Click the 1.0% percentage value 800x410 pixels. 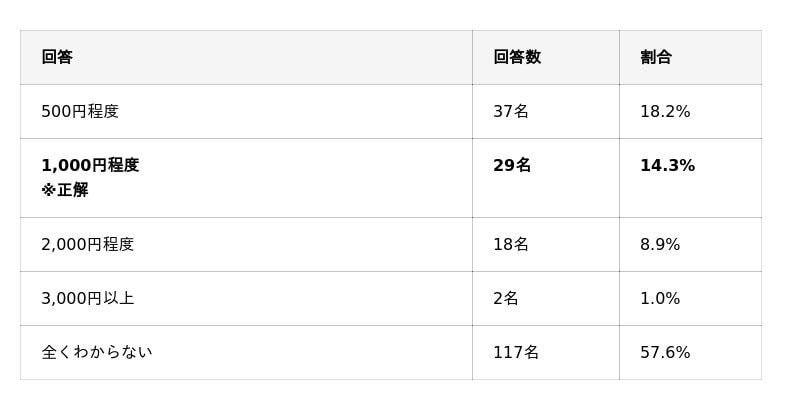coord(660,298)
